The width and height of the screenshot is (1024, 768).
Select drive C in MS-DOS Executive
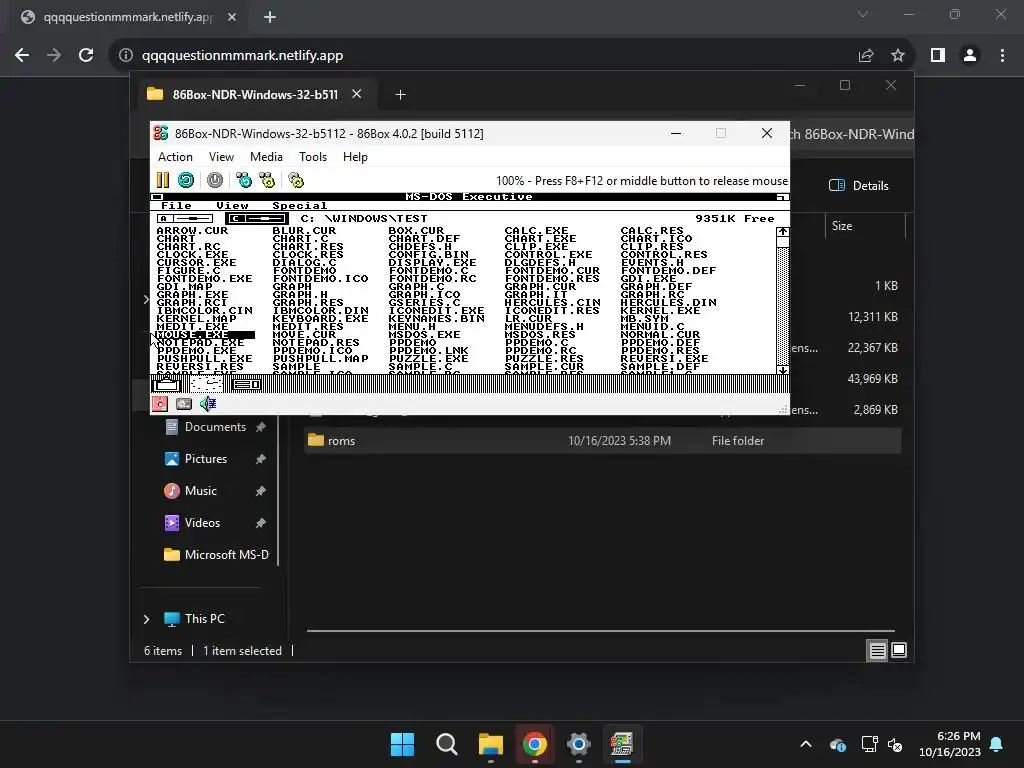[x=257, y=219]
